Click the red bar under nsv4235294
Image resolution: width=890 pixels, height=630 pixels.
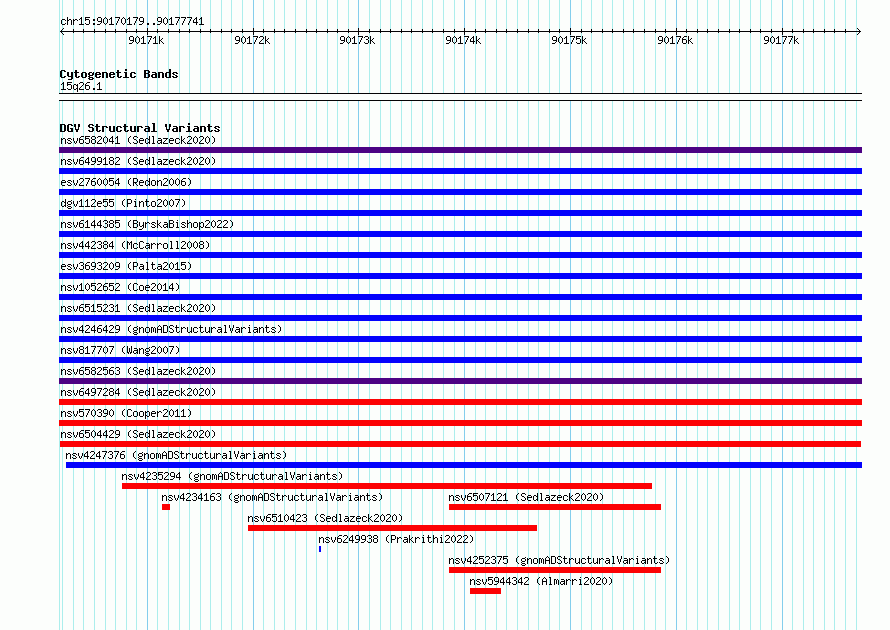(x=387, y=486)
